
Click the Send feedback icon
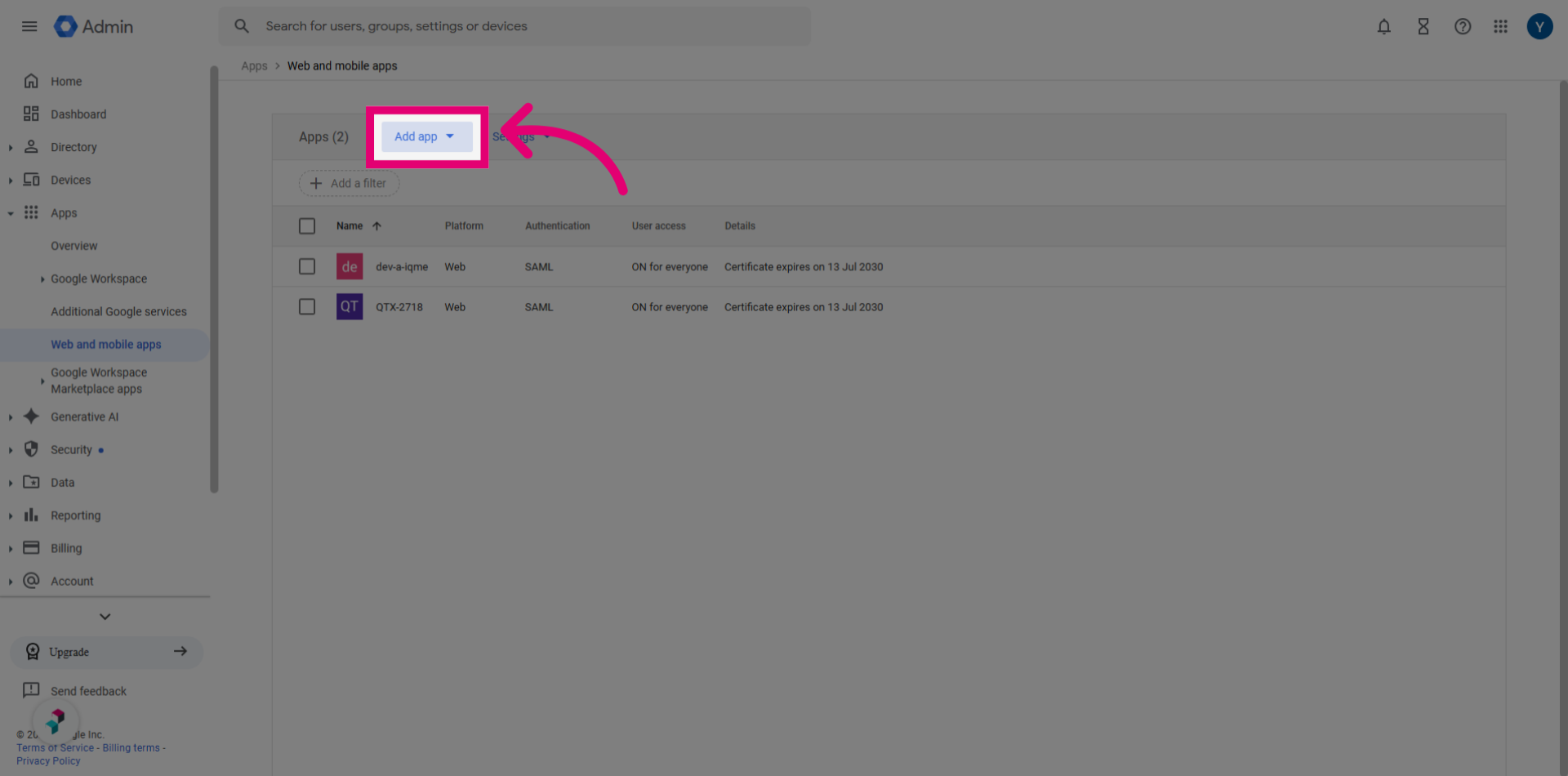(31, 690)
